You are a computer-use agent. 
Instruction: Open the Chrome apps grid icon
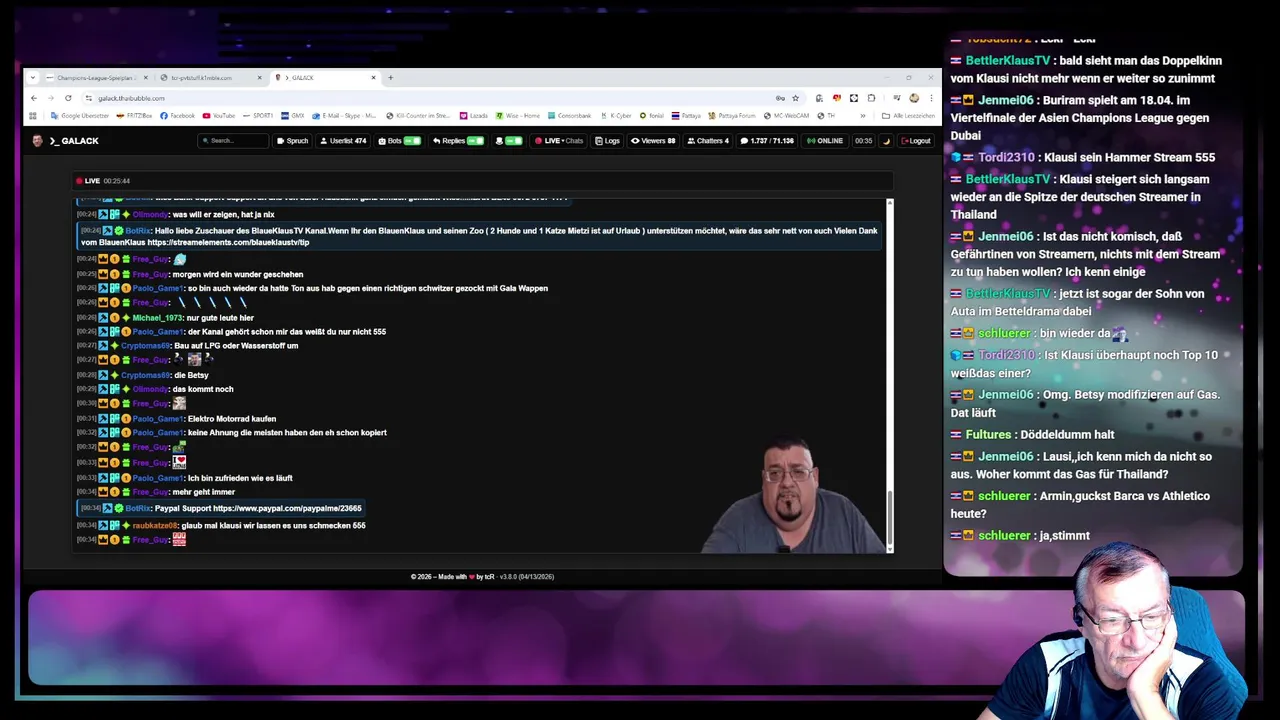[x=35, y=115]
